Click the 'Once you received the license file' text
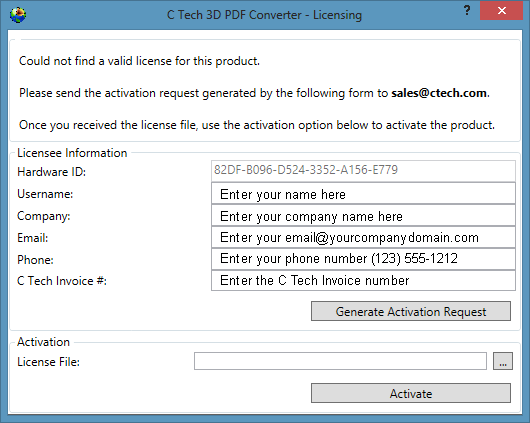Screen dimensions: 530x423 (257, 125)
